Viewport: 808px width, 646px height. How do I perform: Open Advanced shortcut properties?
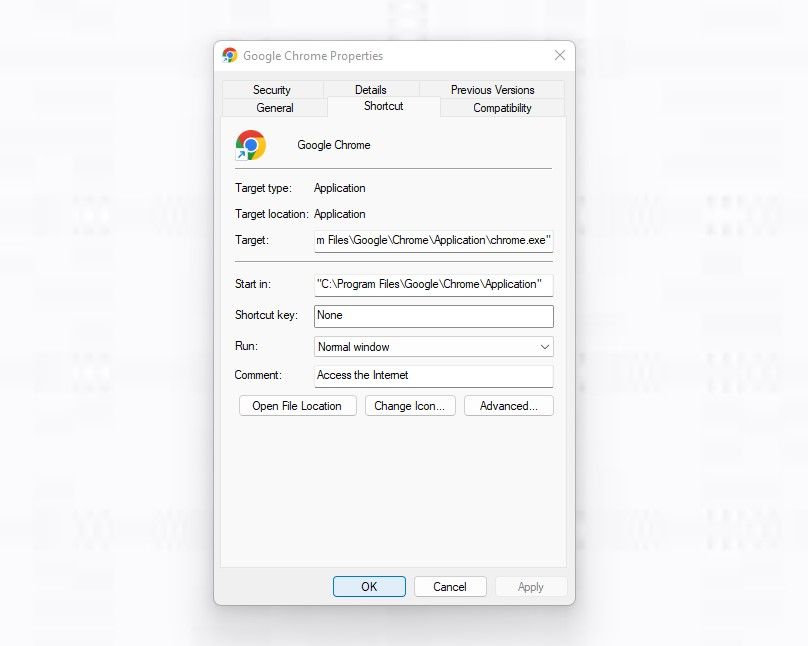pyautogui.click(x=508, y=406)
